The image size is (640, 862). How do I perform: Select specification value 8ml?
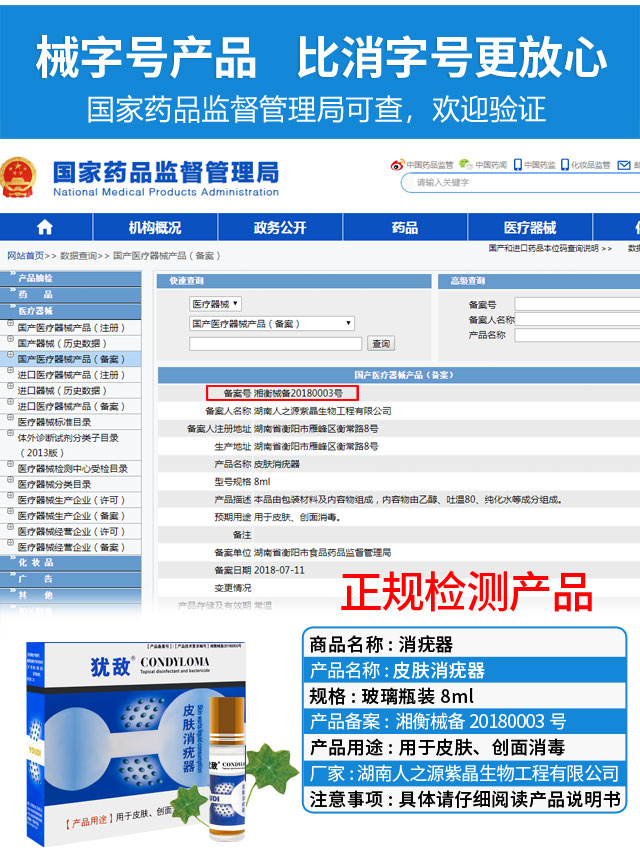pos(262,482)
